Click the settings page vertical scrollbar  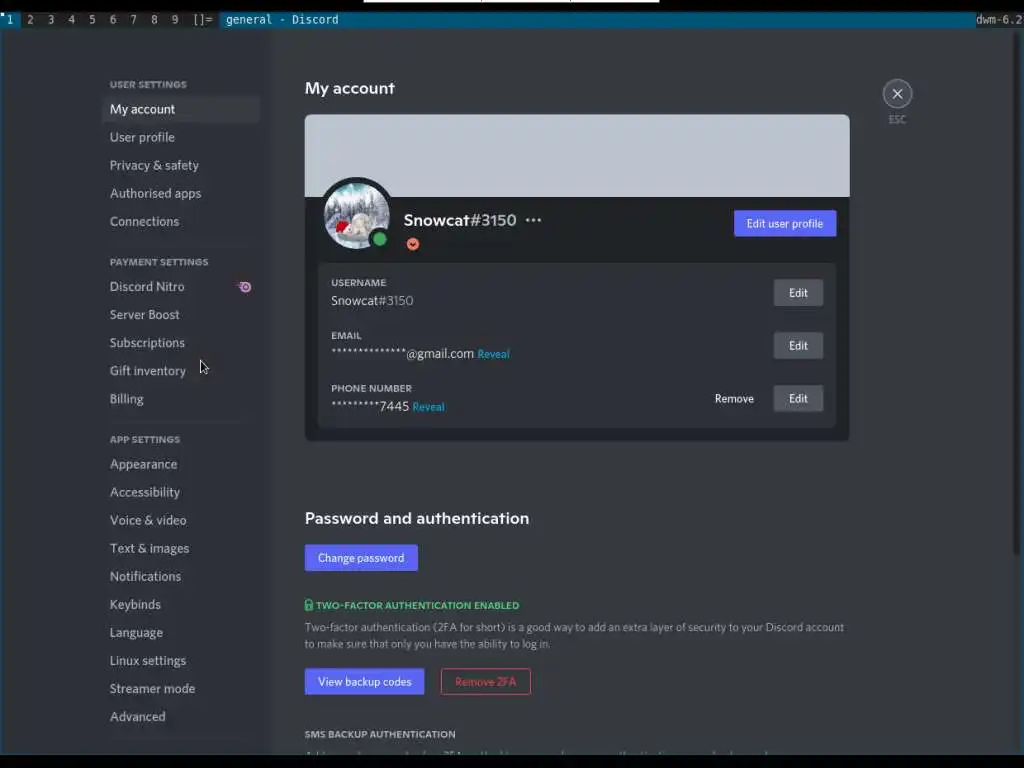click(x=1016, y=294)
